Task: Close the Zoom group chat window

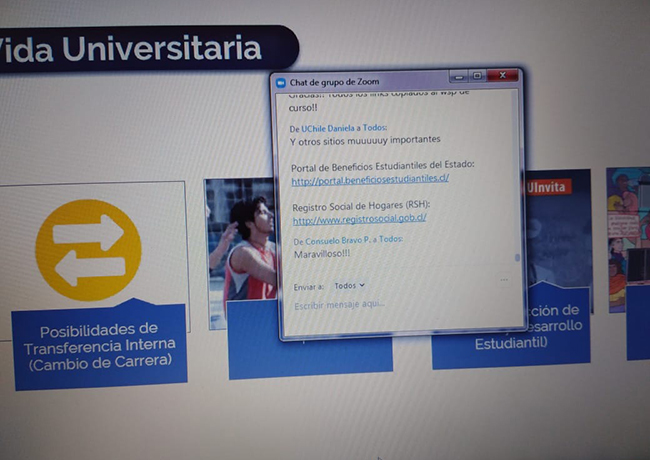Action: pos(502,75)
